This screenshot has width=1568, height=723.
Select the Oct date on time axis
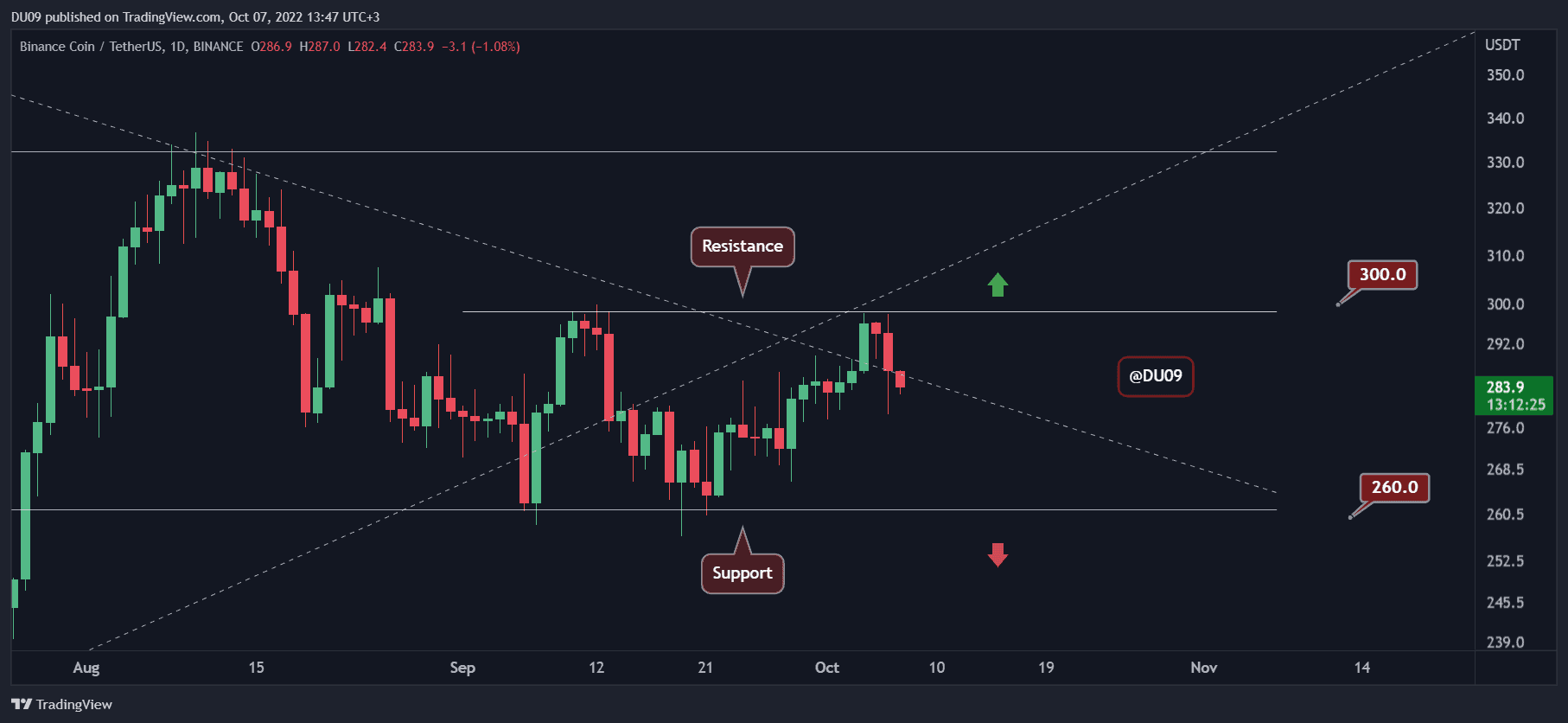(x=826, y=668)
